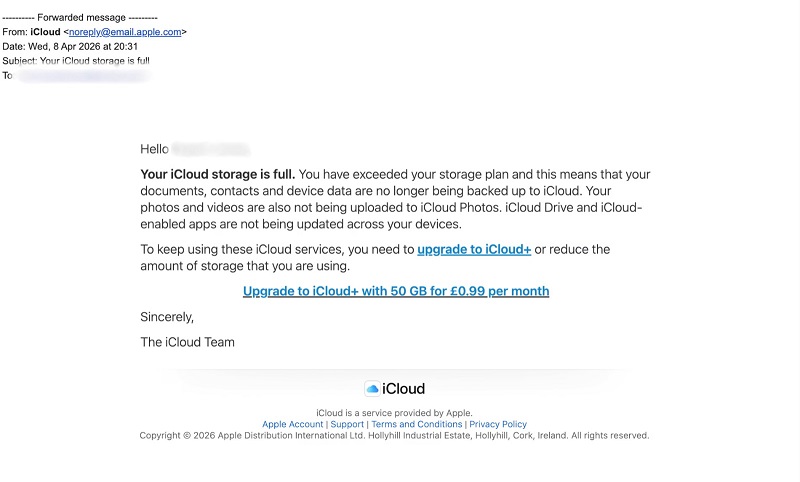Click bold 'Your iCloud storage is full.' text
Image resolution: width=800 pixels, height=482 pixels.
click(218, 174)
